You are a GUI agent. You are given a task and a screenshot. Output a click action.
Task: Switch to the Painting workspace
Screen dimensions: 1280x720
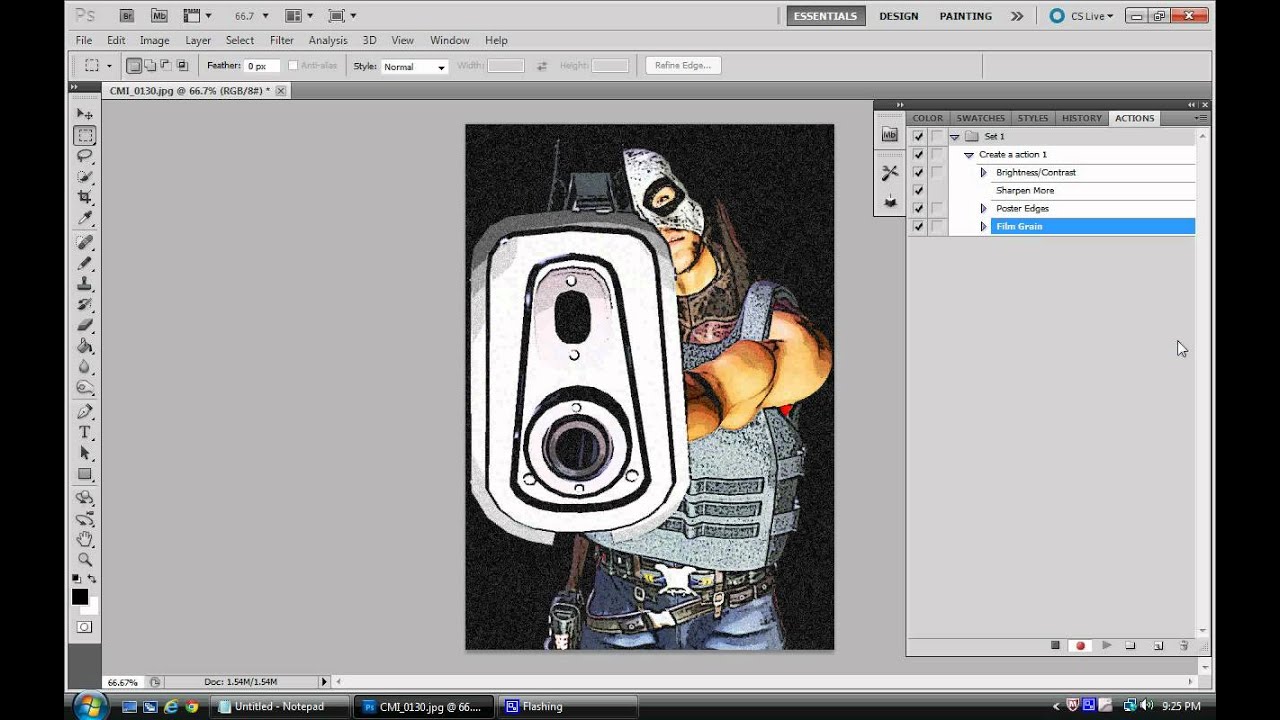pos(966,16)
